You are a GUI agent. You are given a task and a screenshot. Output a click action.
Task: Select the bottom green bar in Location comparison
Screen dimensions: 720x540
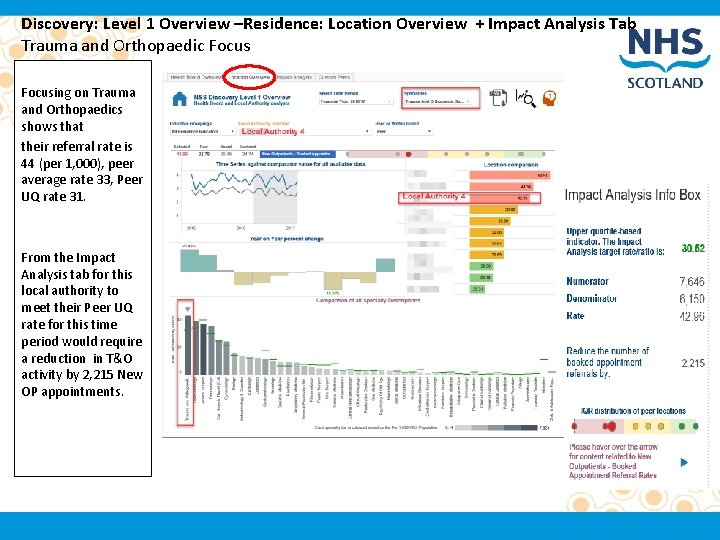(477, 289)
